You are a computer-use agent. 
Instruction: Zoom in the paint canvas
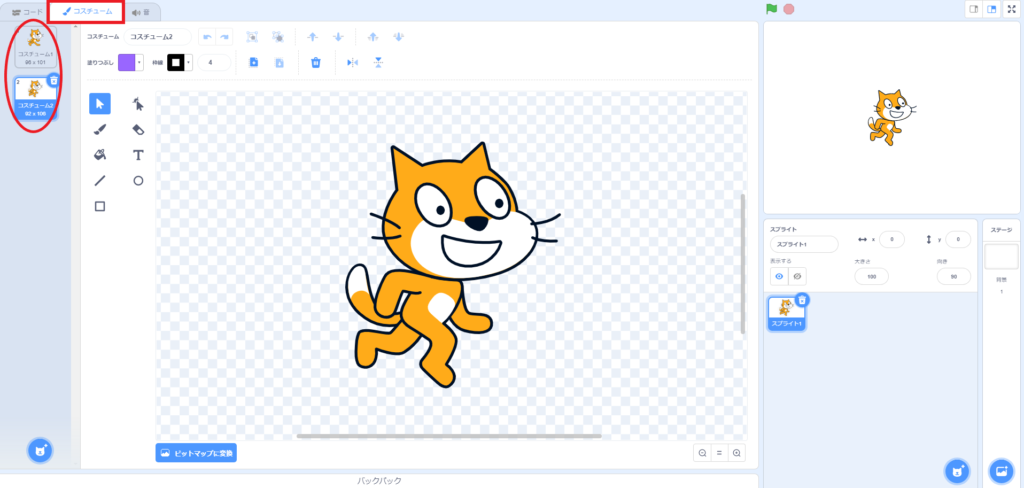737,453
